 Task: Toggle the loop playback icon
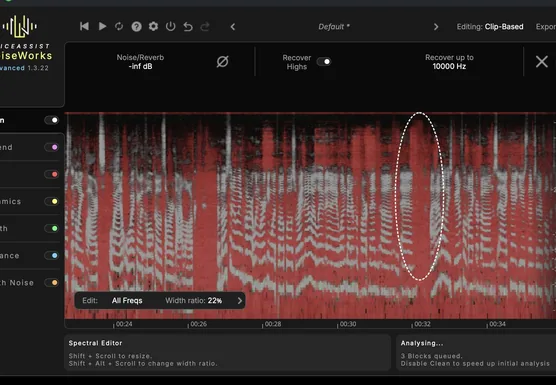click(119, 26)
